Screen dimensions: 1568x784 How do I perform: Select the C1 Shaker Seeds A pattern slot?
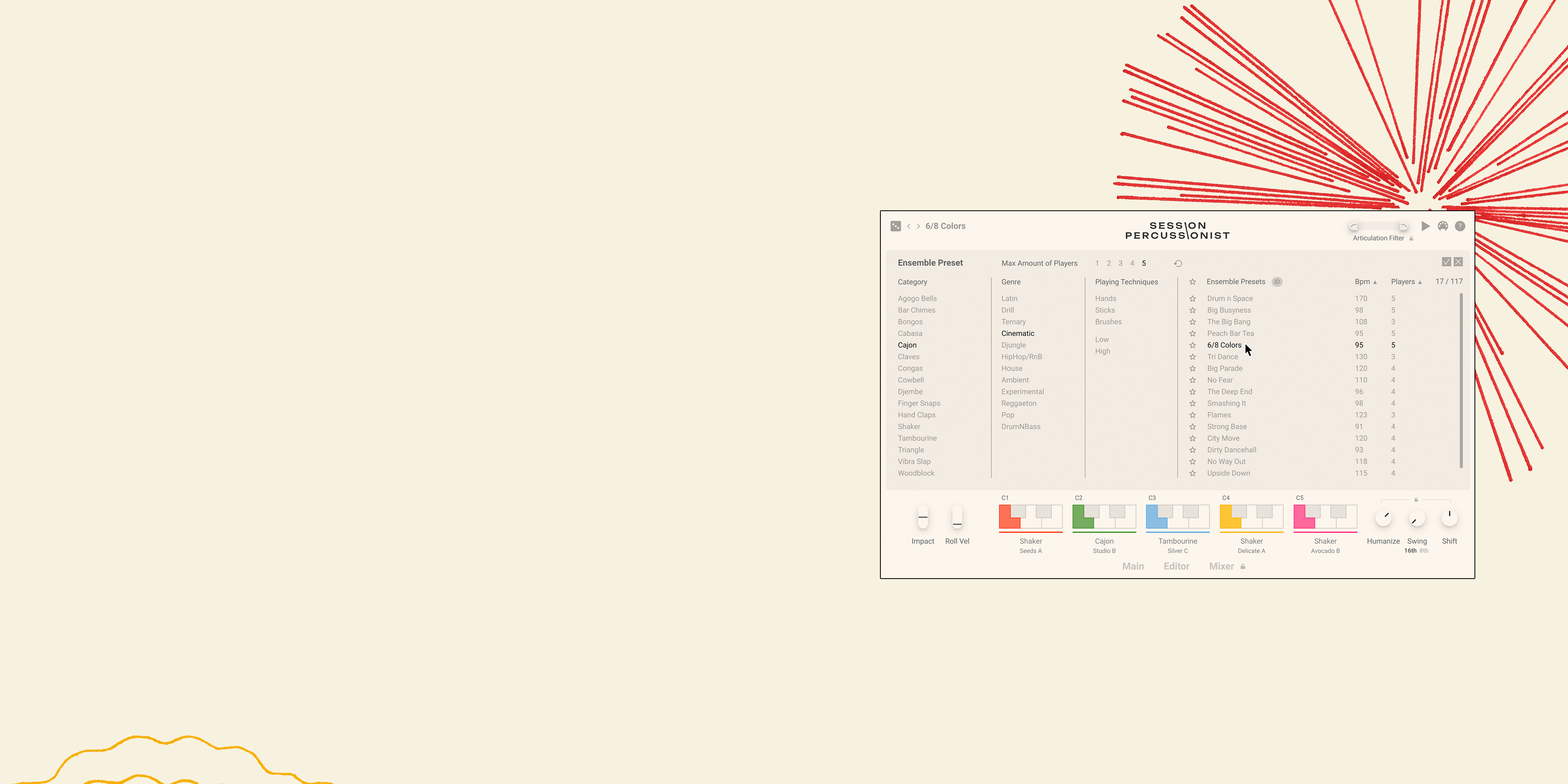tap(1031, 517)
